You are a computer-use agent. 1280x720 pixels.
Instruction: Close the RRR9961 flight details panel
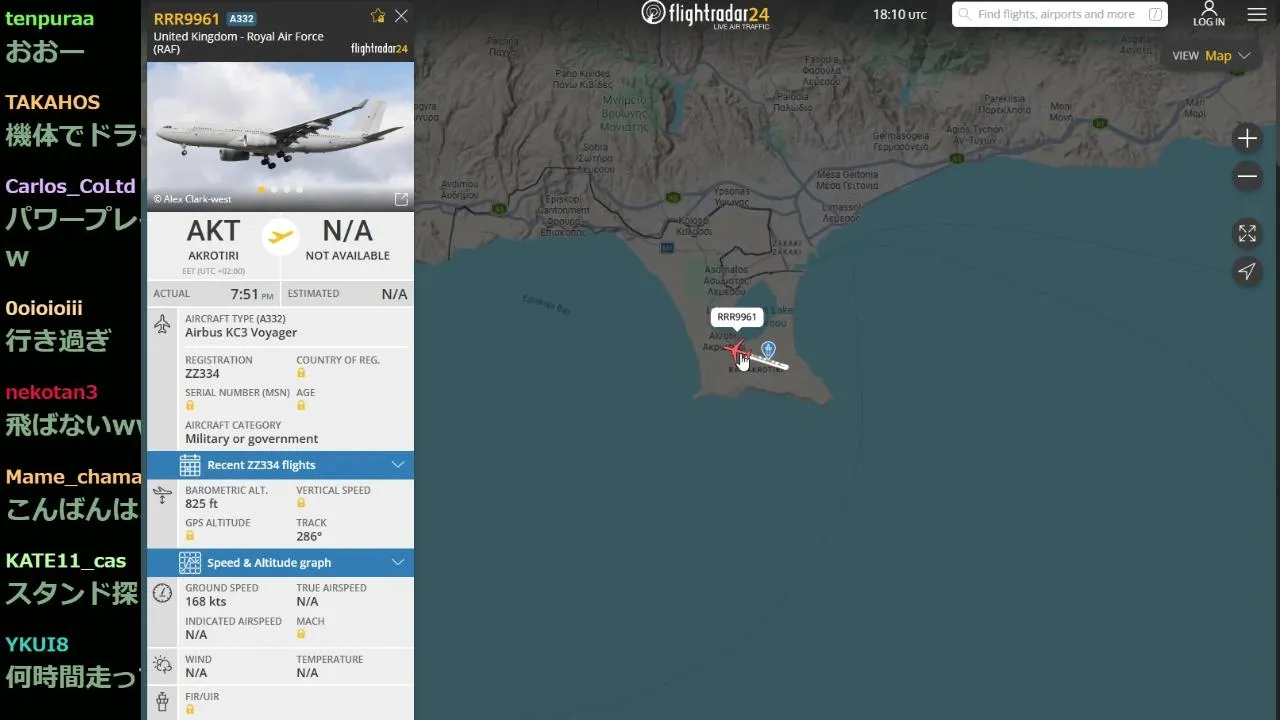401,16
